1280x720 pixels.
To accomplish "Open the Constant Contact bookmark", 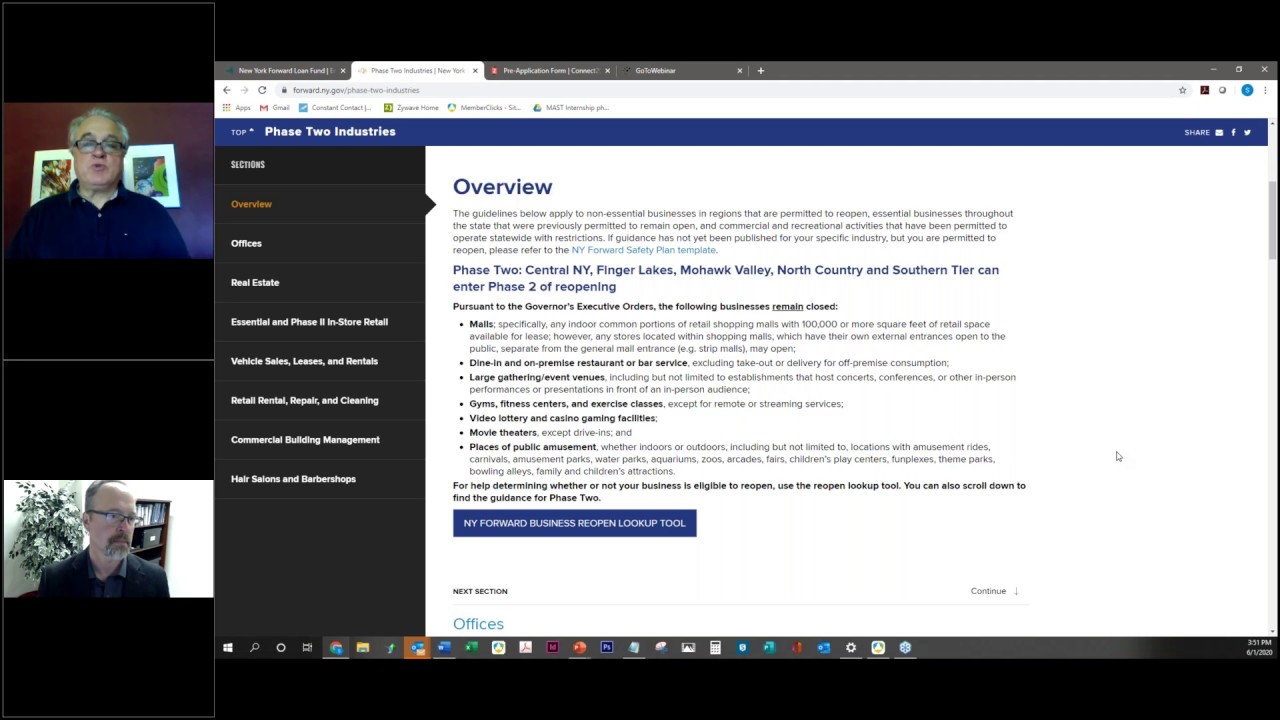I will (335, 107).
